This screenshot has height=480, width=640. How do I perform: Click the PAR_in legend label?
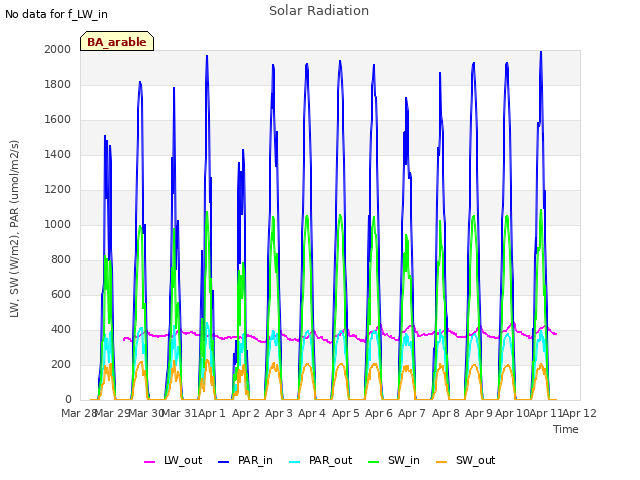(255, 460)
